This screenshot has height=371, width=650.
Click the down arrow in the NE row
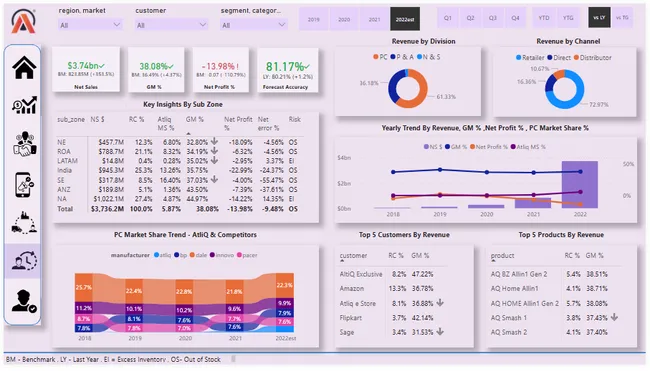[214, 141]
